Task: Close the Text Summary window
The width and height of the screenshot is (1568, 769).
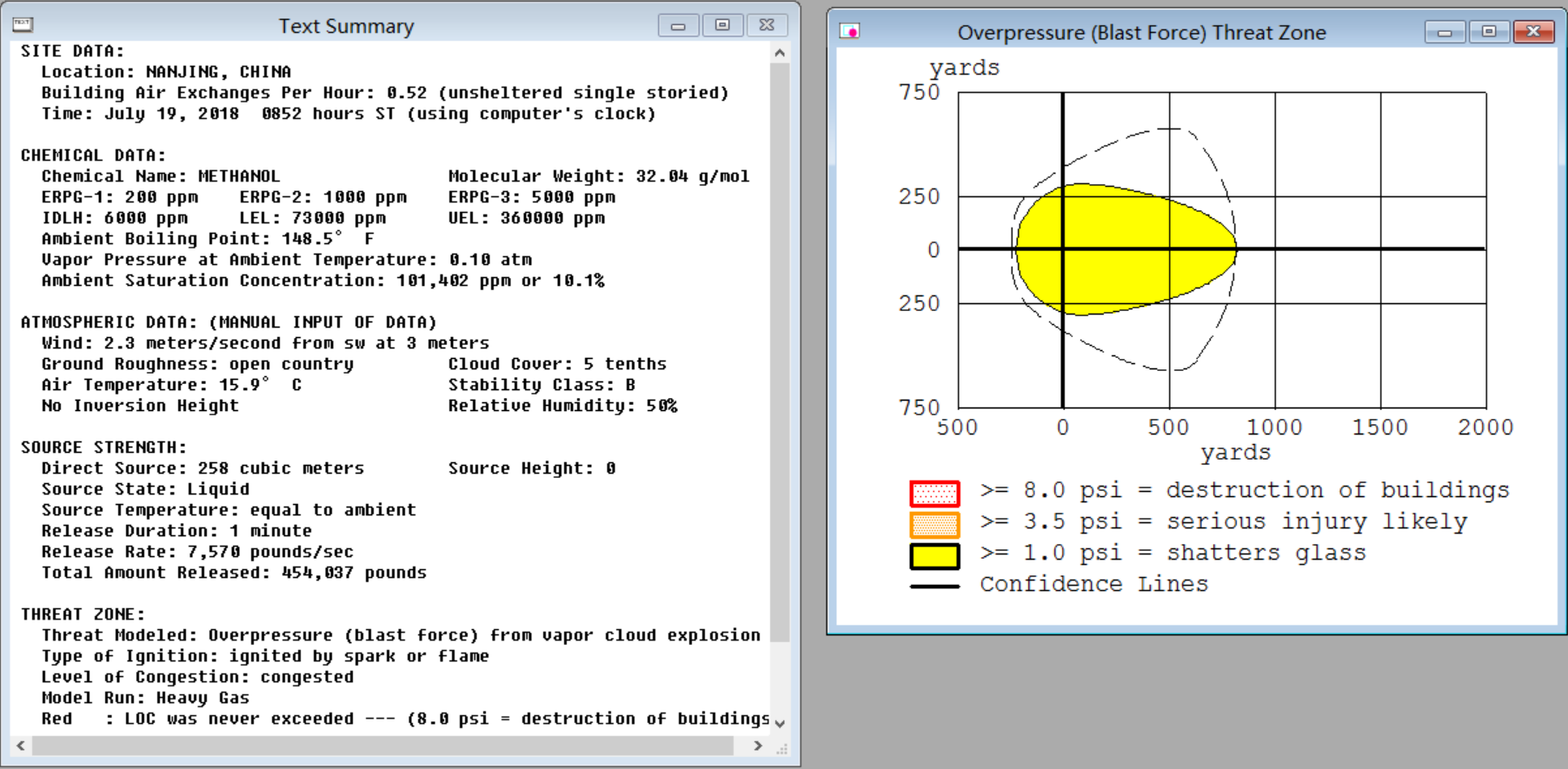Action: [767, 25]
